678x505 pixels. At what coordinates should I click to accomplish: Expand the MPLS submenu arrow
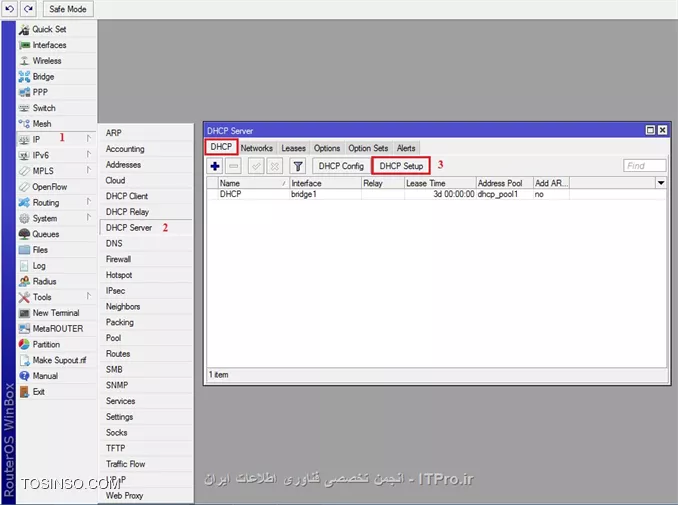tap(89, 170)
